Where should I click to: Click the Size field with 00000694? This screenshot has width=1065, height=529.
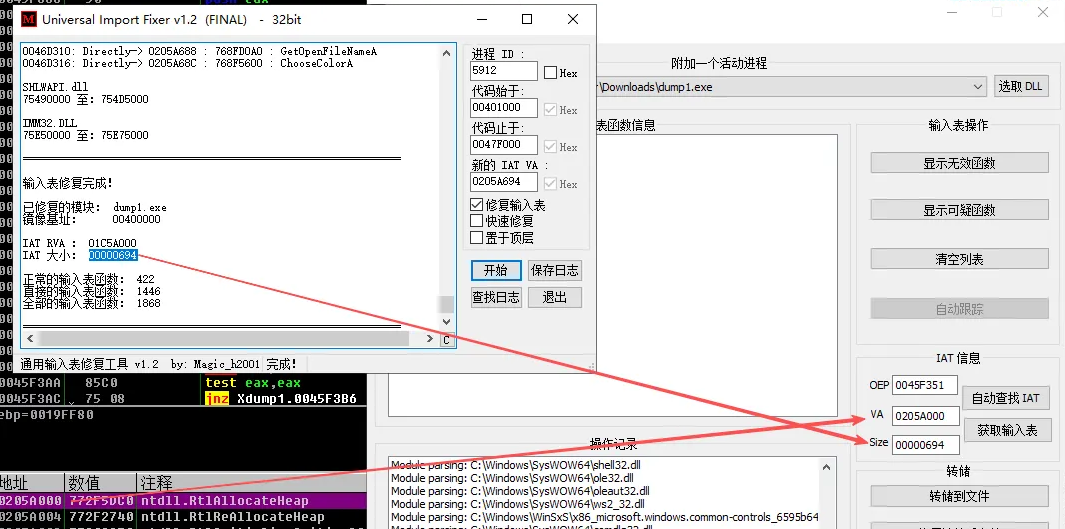[x=926, y=445]
